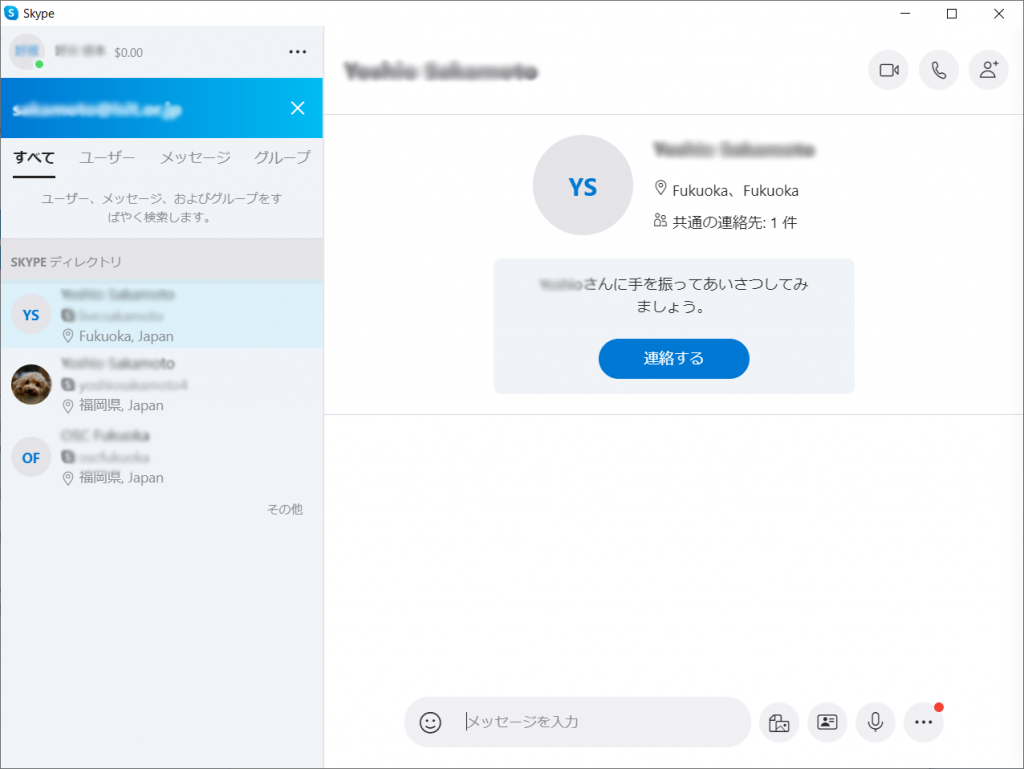Click the メッセージを入力 text field

click(600, 722)
